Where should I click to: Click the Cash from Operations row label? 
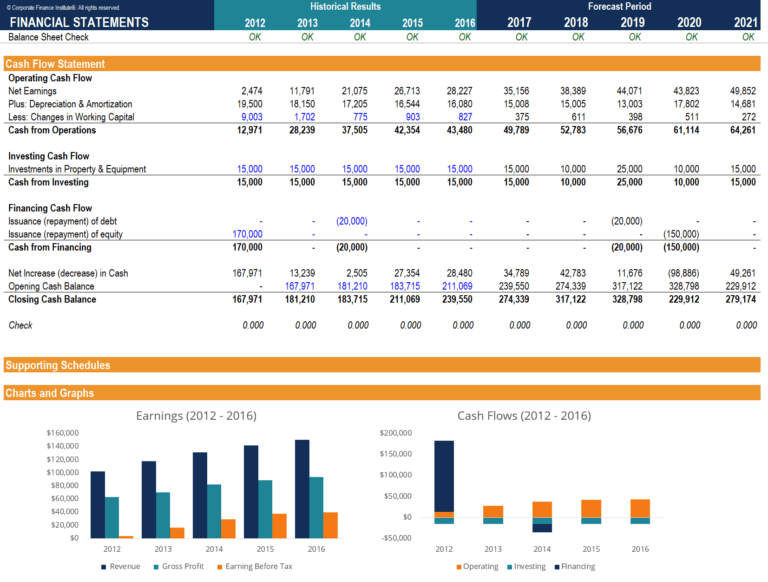(52, 130)
